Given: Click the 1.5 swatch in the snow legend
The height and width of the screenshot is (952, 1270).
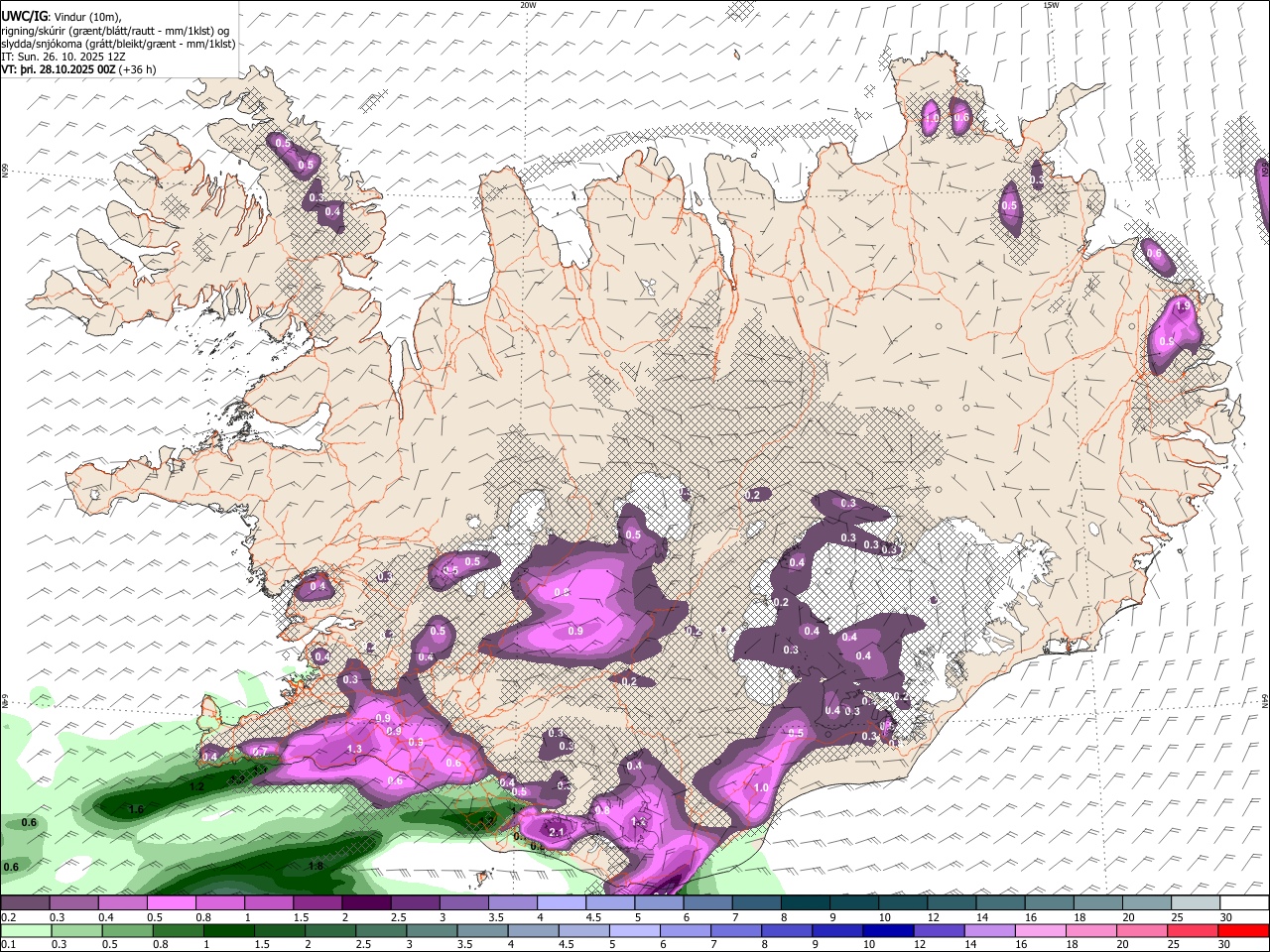Looking at the screenshot, I should [x=317, y=902].
